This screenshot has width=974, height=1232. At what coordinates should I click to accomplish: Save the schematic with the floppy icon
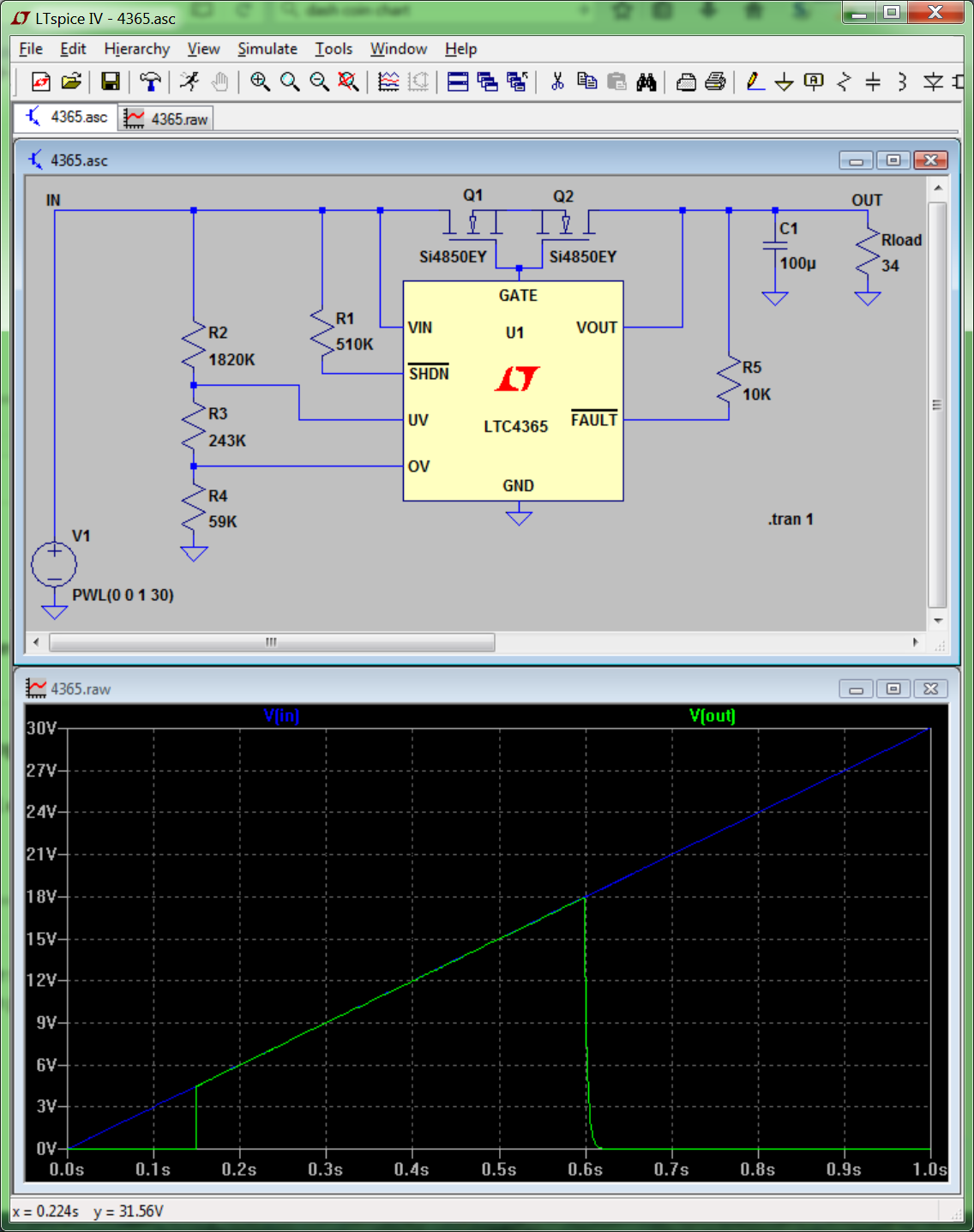tap(110, 81)
